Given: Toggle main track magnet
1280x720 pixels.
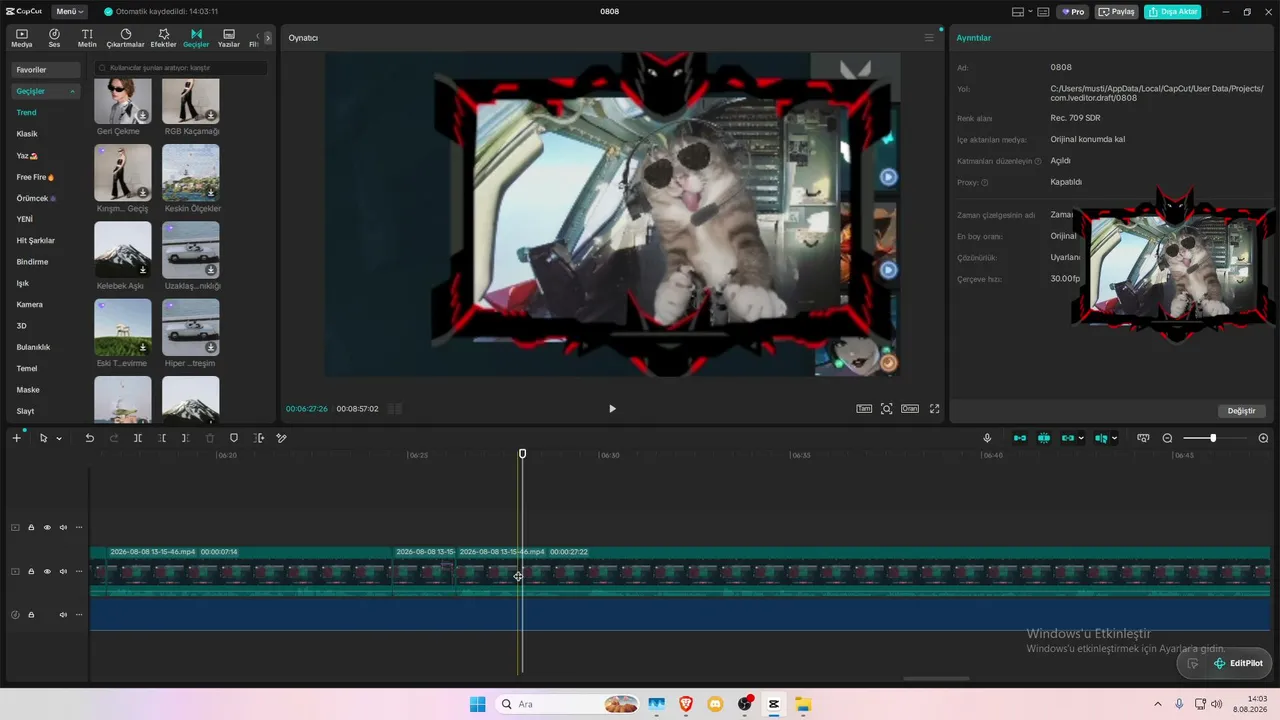Looking at the screenshot, I should click(1020, 438).
